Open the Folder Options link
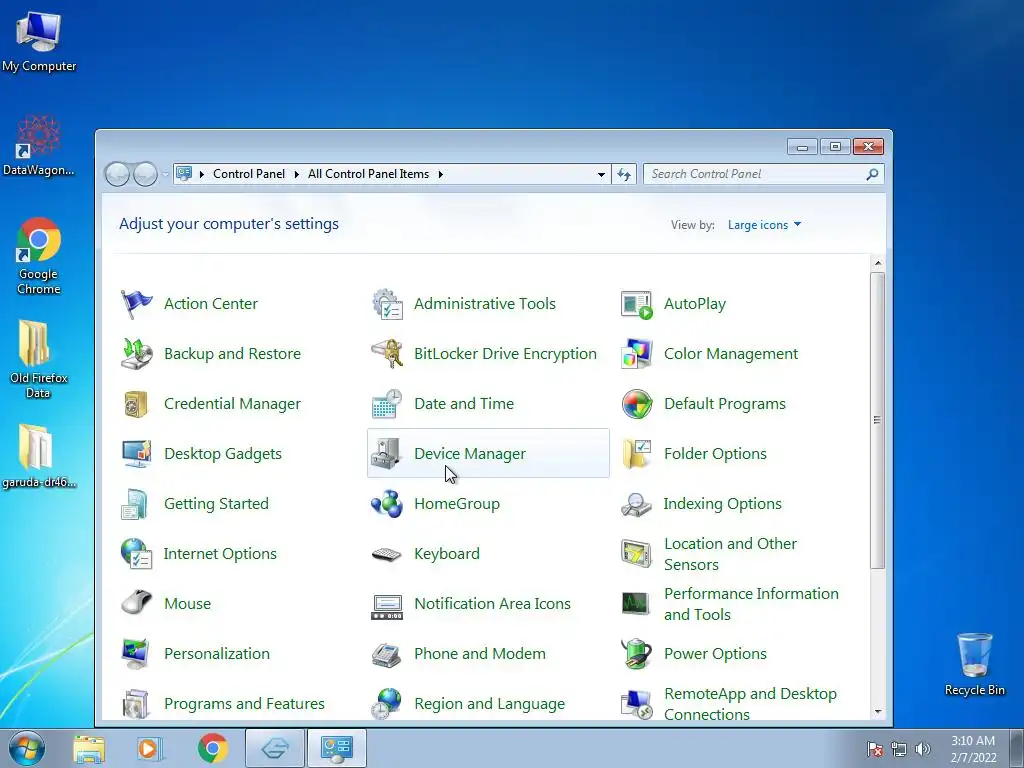 tap(715, 454)
